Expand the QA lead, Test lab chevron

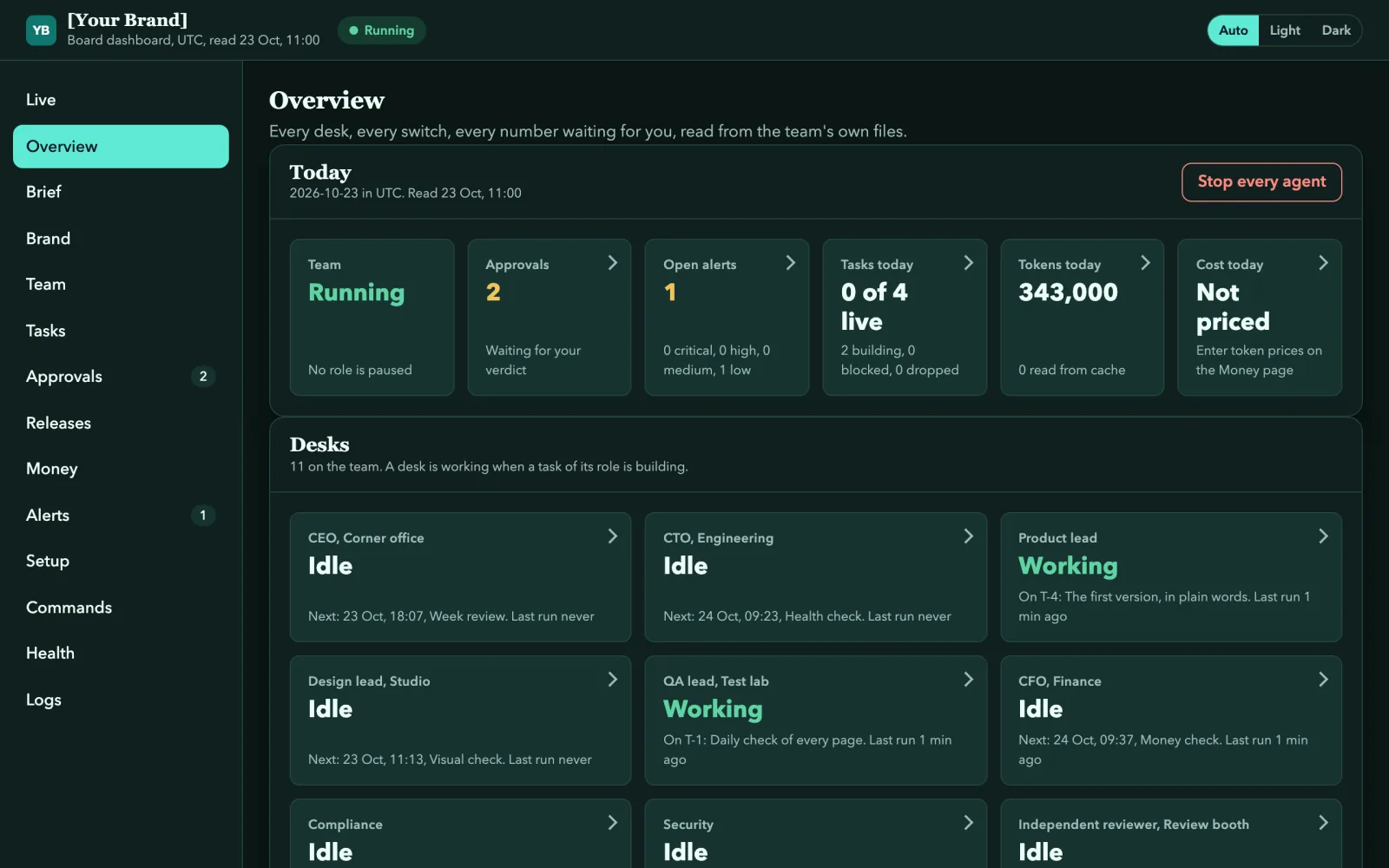click(x=968, y=680)
